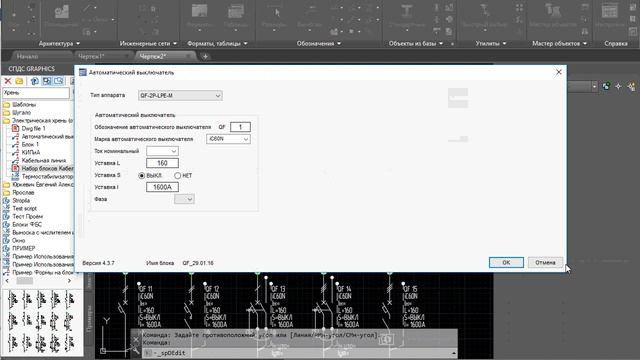The width and height of the screenshot is (640, 360).
Task: Click the plus icon to add new drawing tab
Action: (x=205, y=56)
